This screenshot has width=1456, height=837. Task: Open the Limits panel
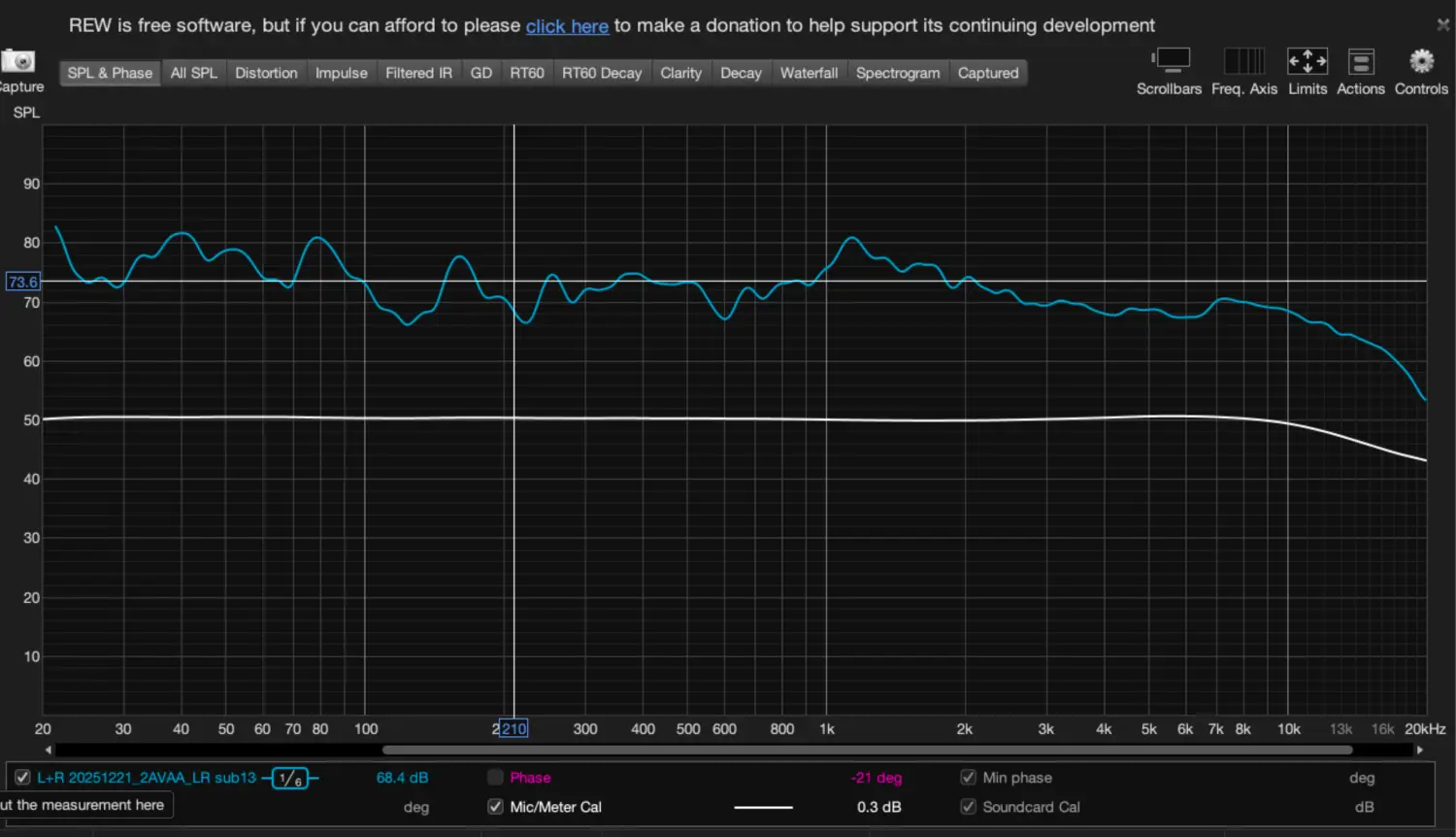point(1307,61)
